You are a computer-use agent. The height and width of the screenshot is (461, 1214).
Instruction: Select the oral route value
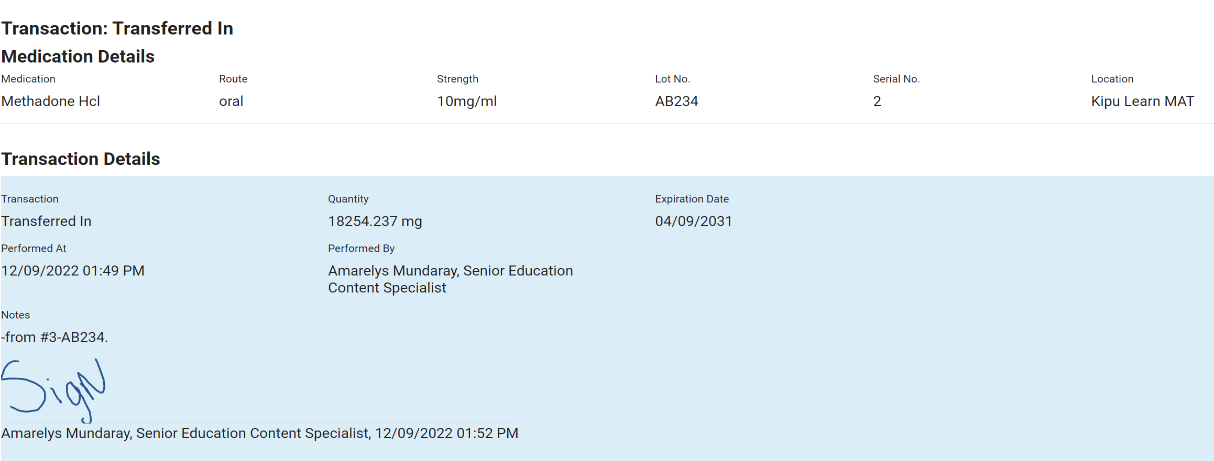(231, 101)
